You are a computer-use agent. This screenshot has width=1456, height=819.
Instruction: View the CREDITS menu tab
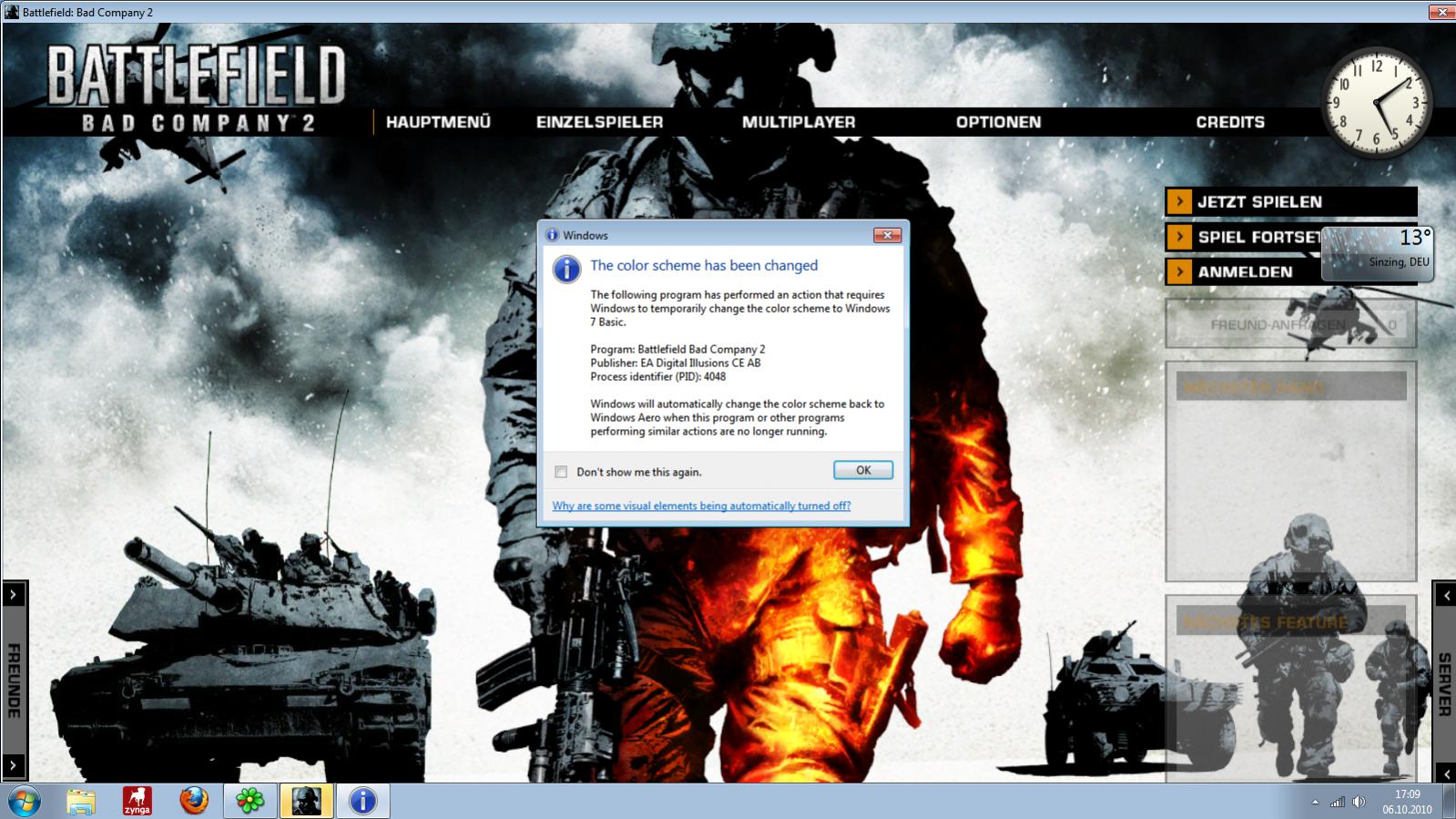[1230, 122]
